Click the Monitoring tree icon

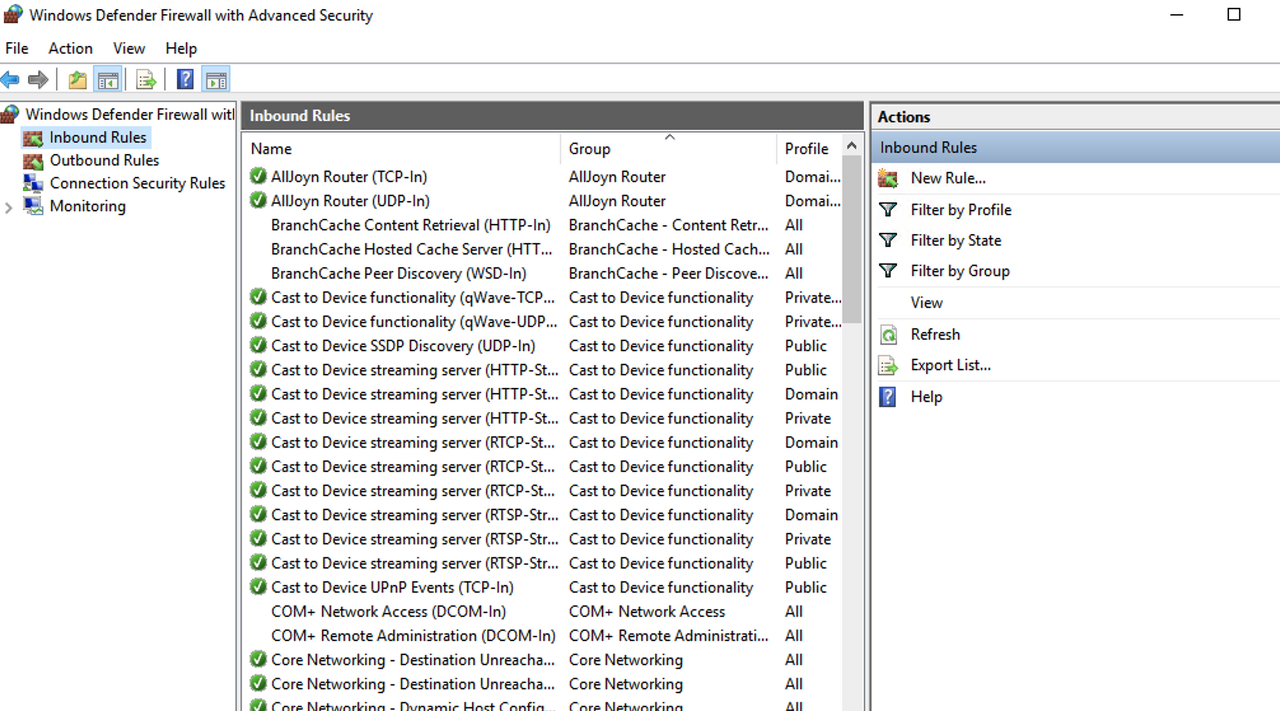point(33,206)
